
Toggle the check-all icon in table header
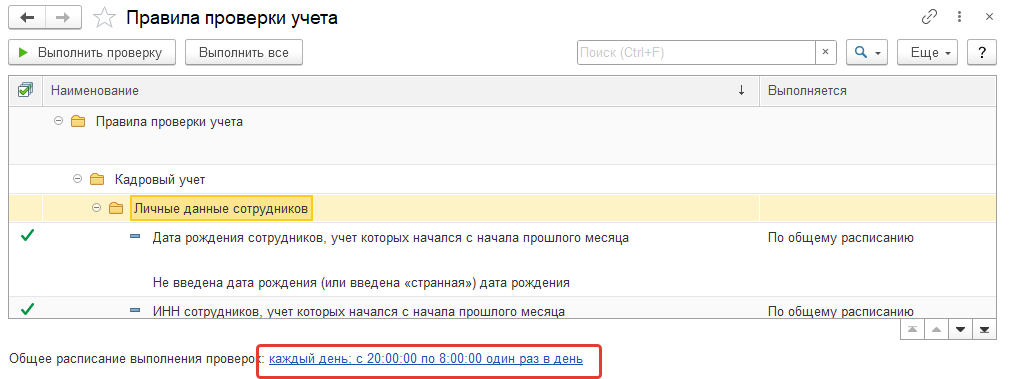[25, 90]
